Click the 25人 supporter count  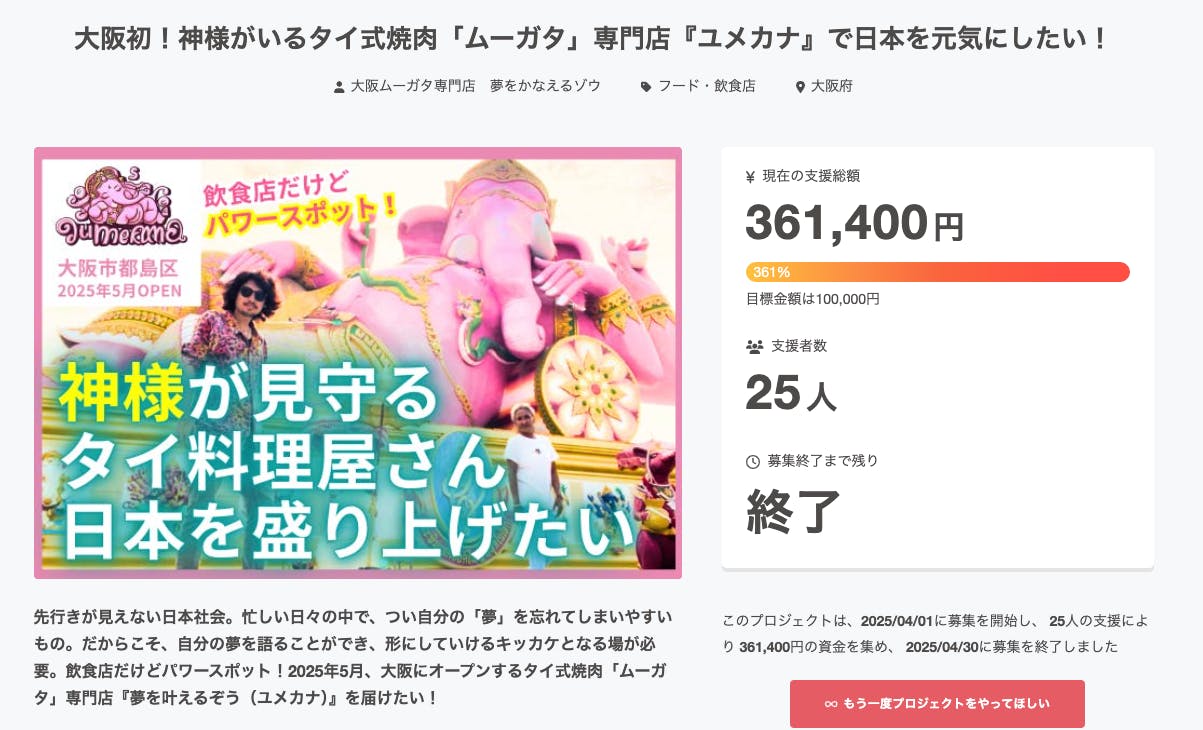click(790, 394)
